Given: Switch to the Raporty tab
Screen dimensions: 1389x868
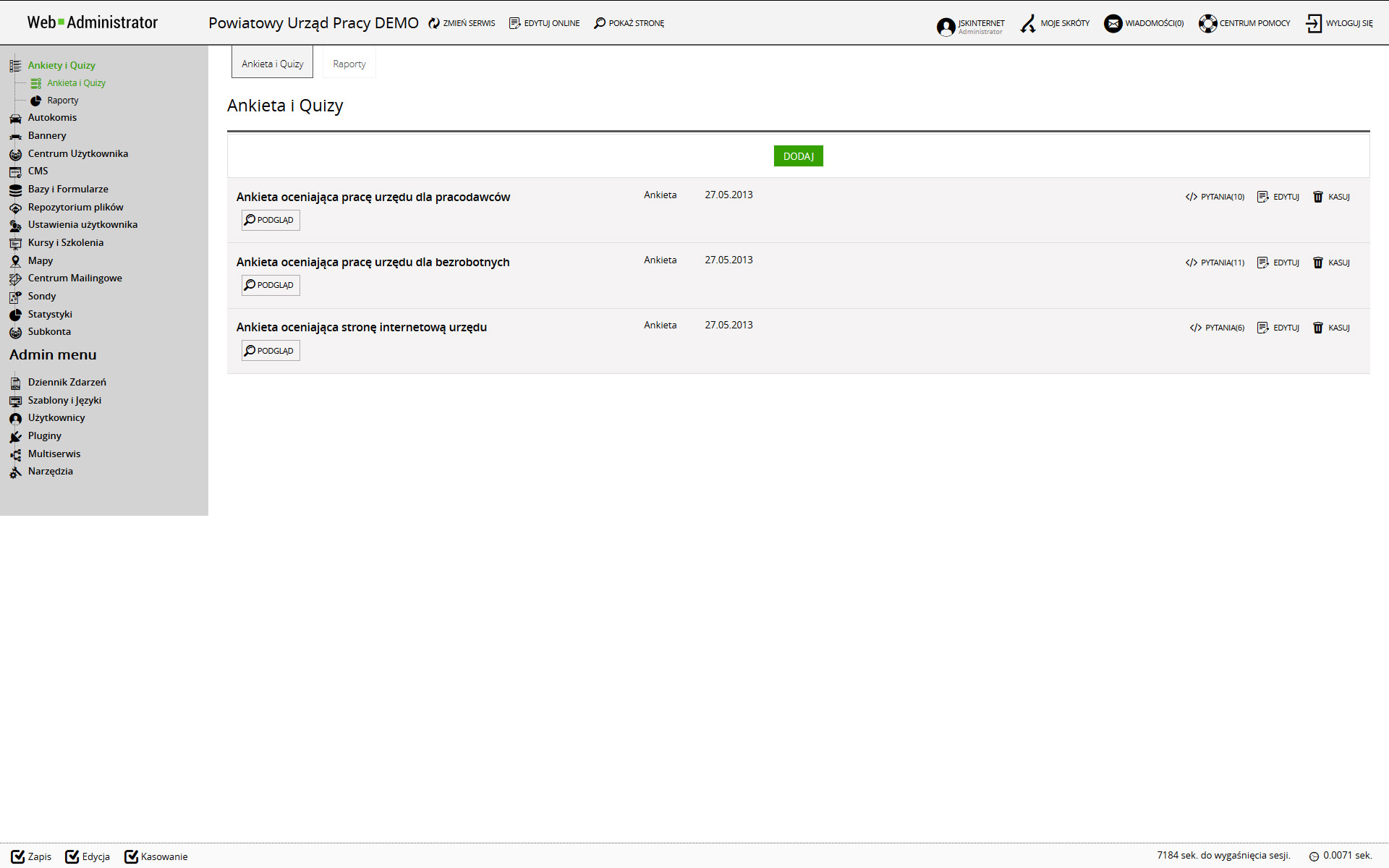Looking at the screenshot, I should [349, 64].
